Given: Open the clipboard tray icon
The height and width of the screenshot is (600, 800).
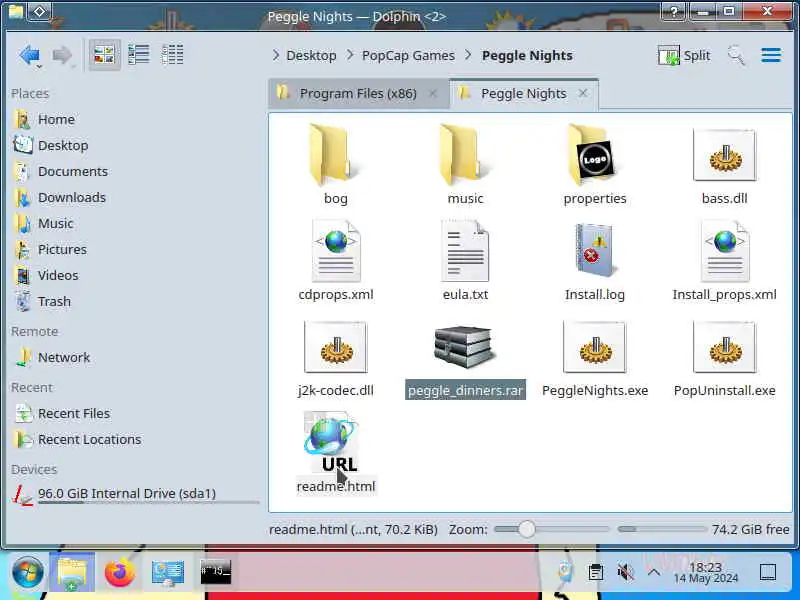Looking at the screenshot, I should (x=595, y=572).
